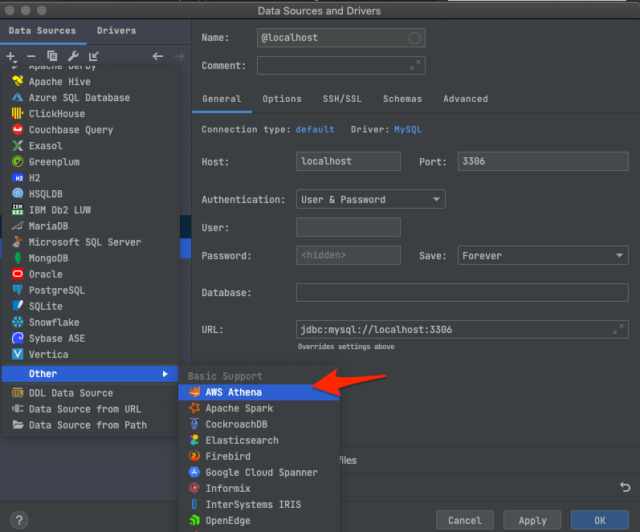640x532 pixels.
Task: Pick Elasticsearch from submenu
Action: (x=259, y=440)
